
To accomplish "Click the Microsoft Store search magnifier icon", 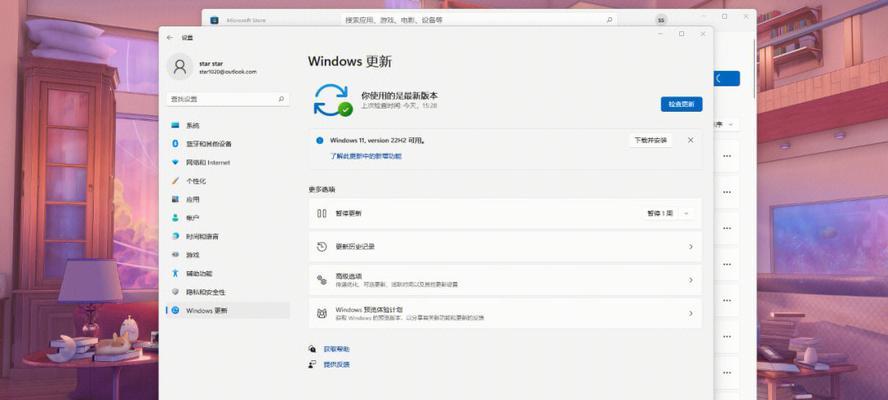I will tap(609, 20).
